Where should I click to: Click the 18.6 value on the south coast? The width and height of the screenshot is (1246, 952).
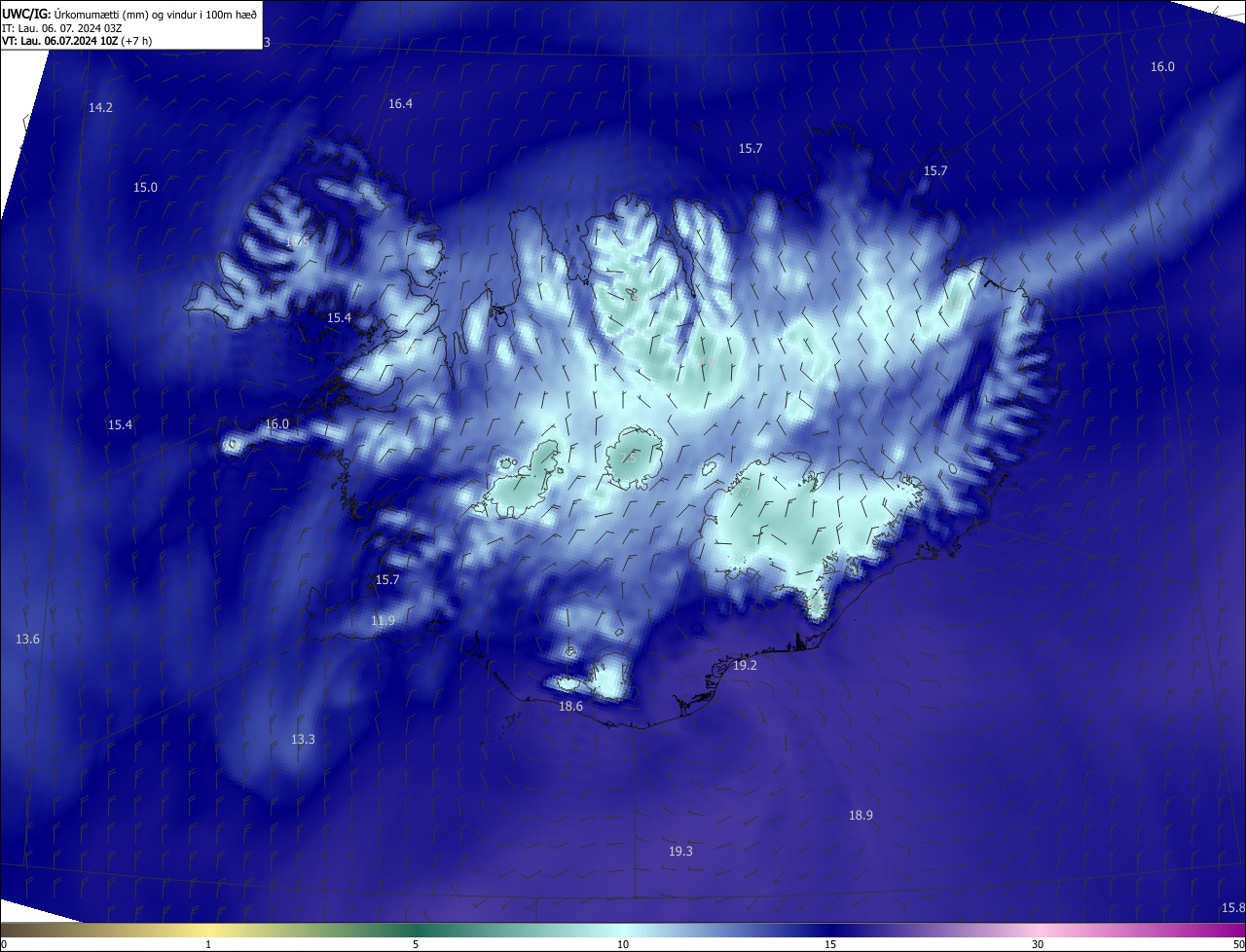coord(570,707)
